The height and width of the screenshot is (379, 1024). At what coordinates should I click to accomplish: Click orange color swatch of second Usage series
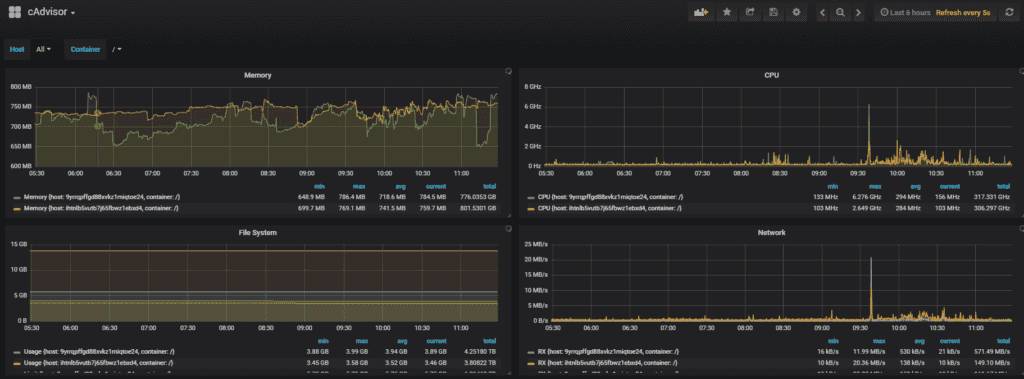[16, 363]
